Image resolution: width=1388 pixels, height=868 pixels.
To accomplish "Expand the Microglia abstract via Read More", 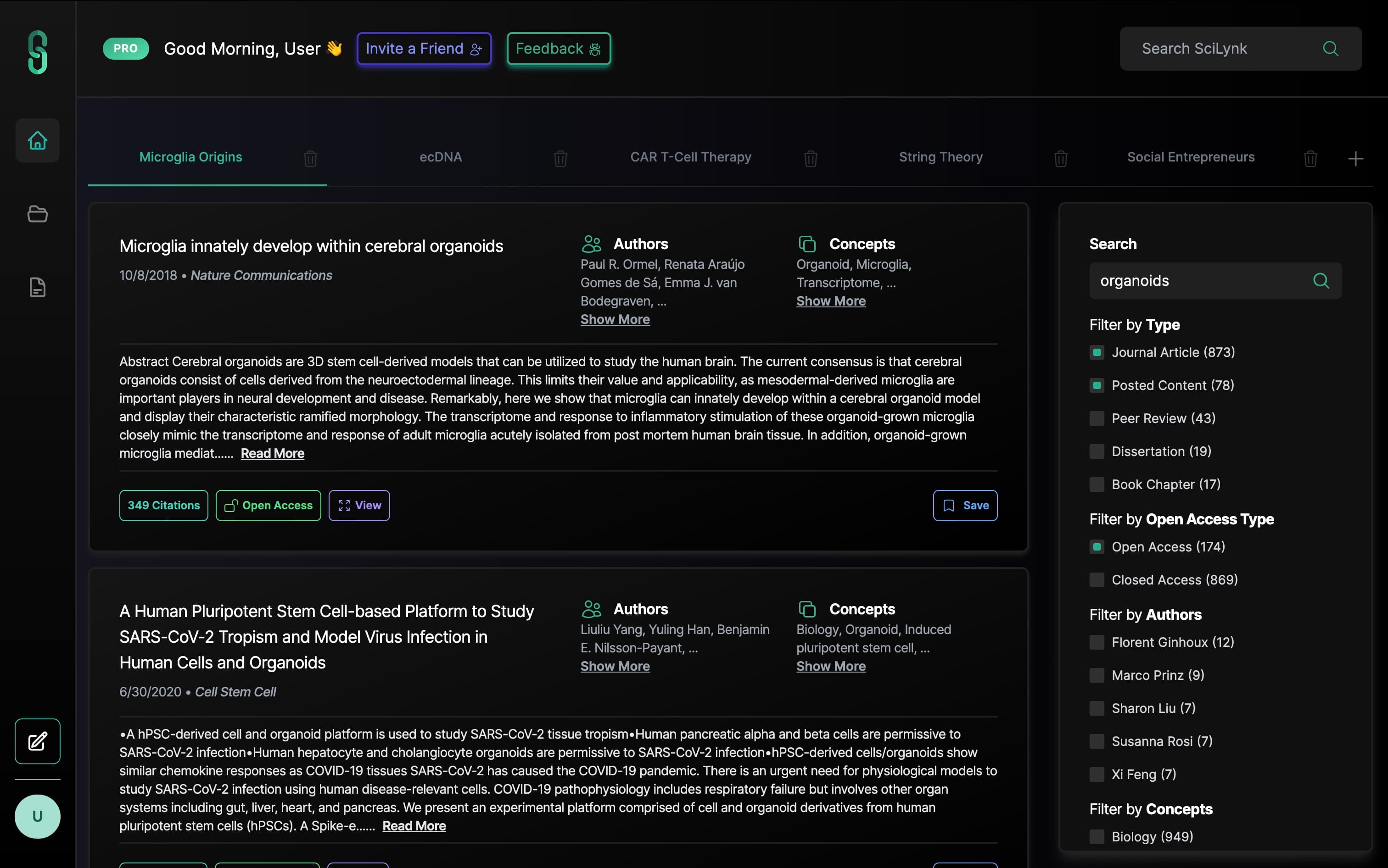I will point(272,454).
